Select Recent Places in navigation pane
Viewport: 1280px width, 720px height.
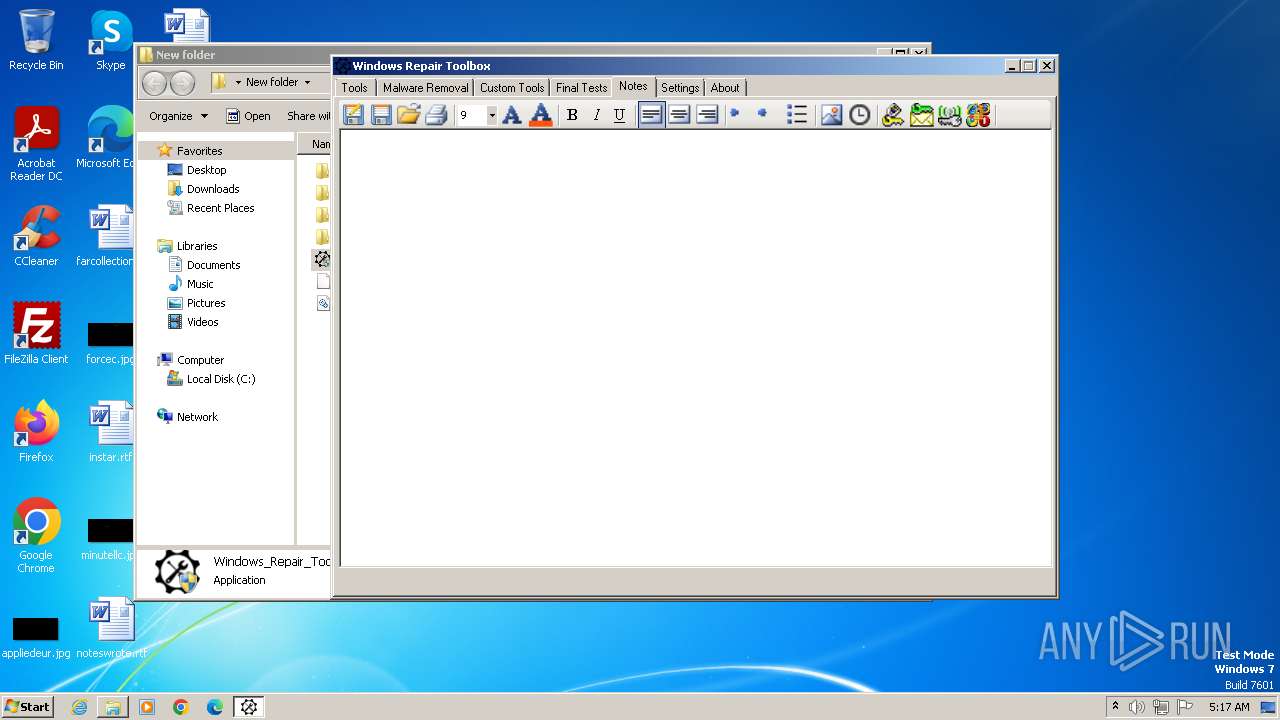pos(220,208)
